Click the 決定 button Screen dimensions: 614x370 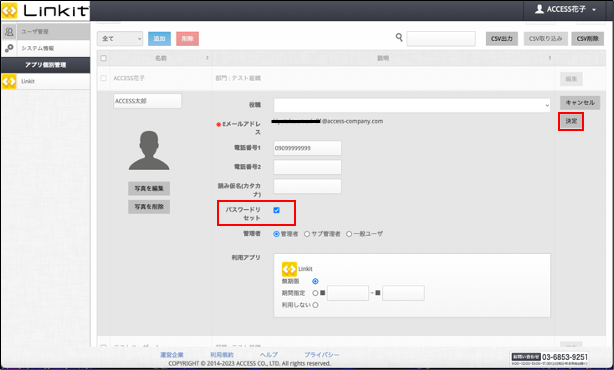(571, 121)
